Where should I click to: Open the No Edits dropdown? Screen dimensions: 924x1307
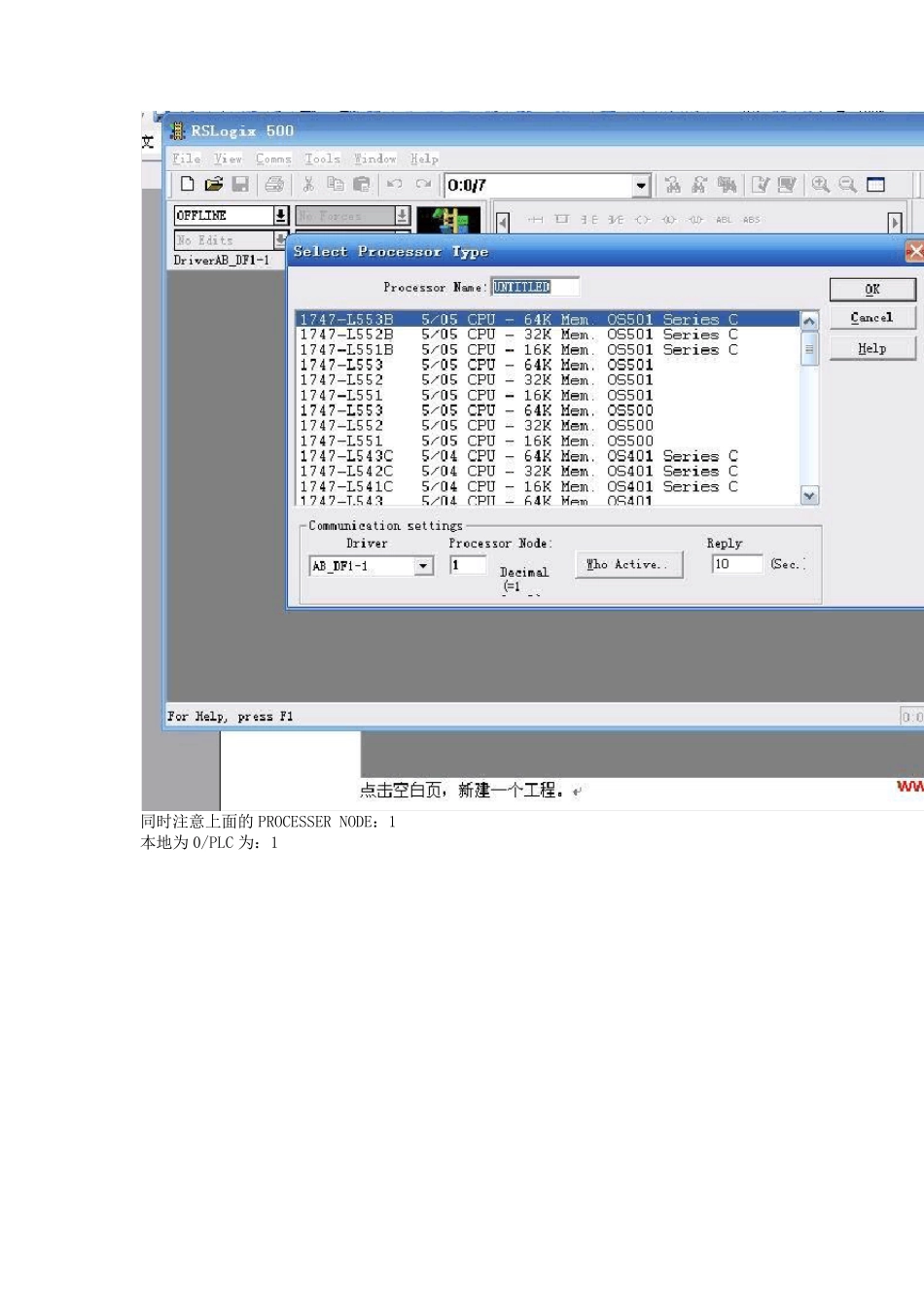click(x=281, y=239)
